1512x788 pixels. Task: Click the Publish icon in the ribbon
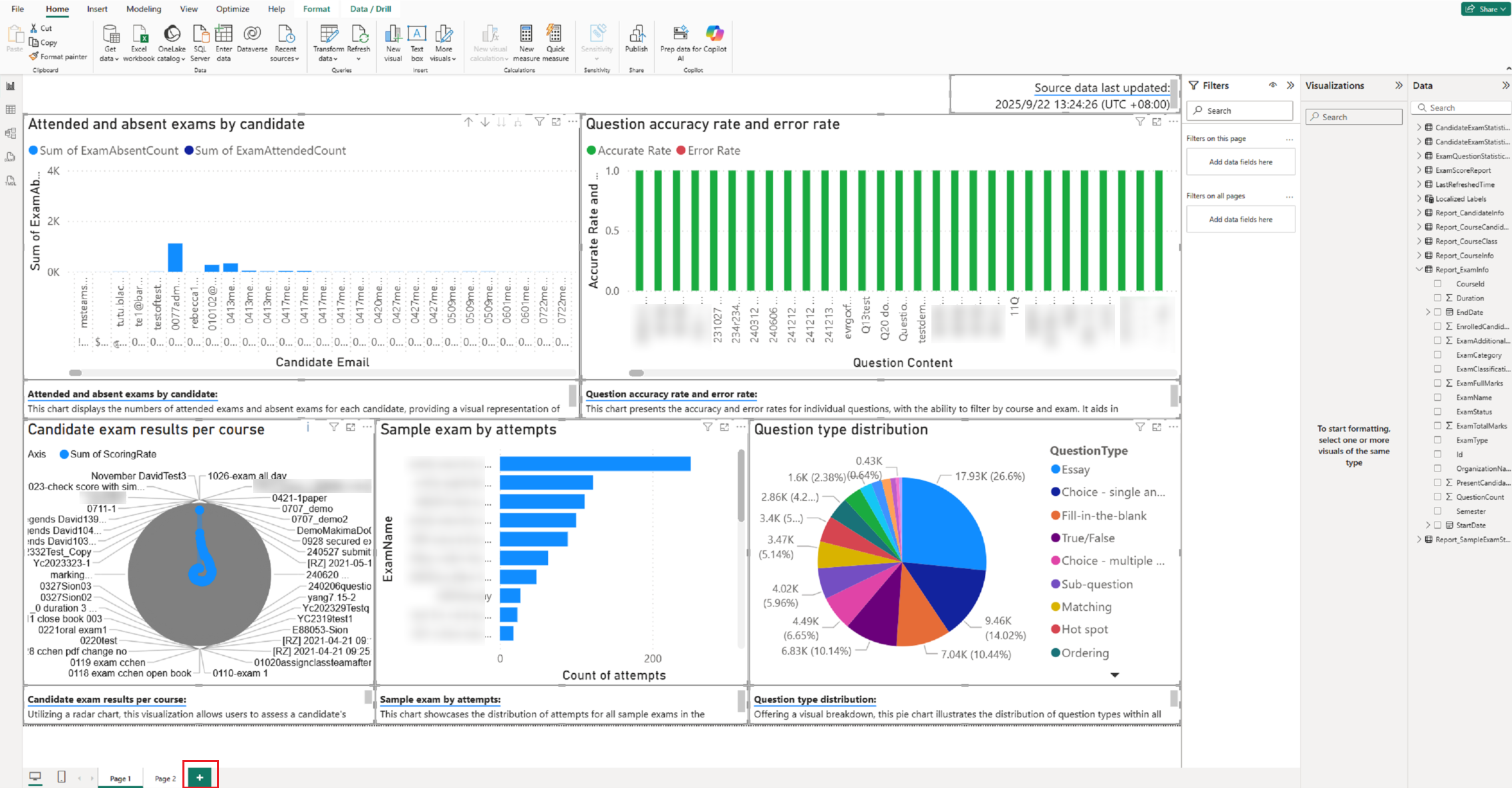636,35
